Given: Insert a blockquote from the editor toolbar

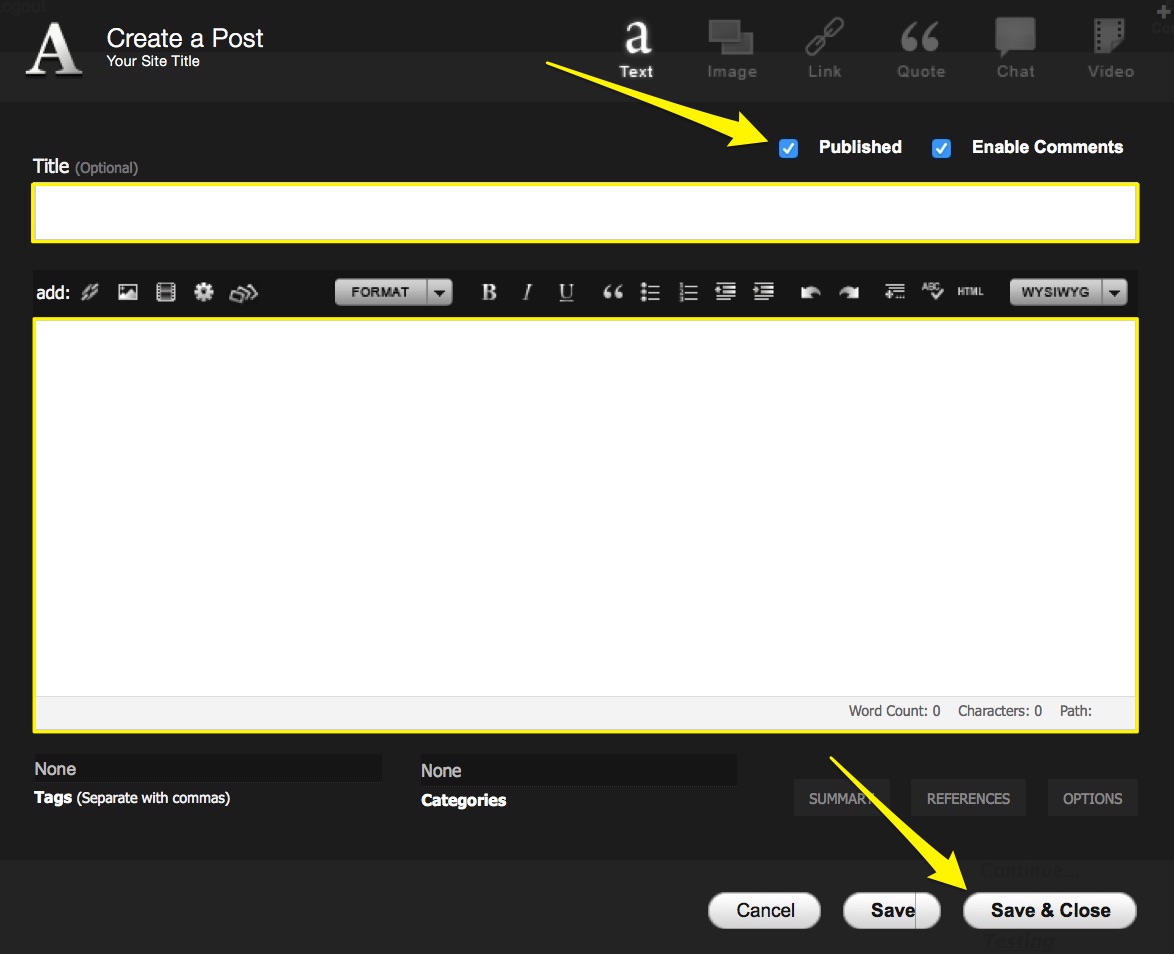Looking at the screenshot, I should (x=613, y=292).
